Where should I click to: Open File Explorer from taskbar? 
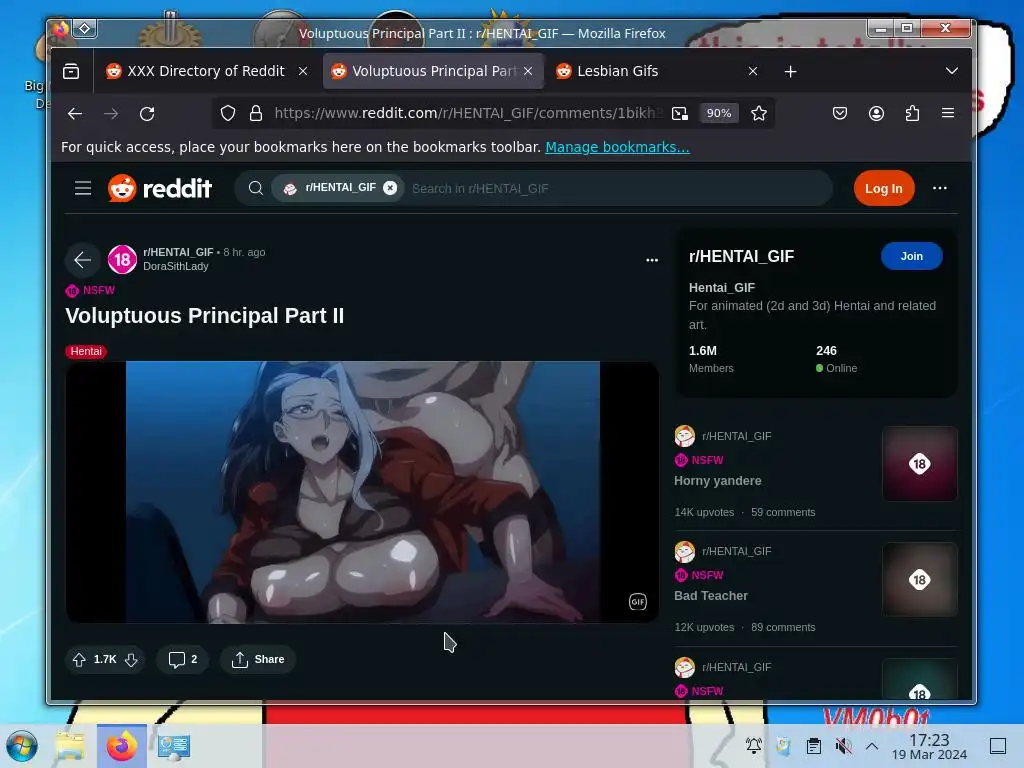70,746
